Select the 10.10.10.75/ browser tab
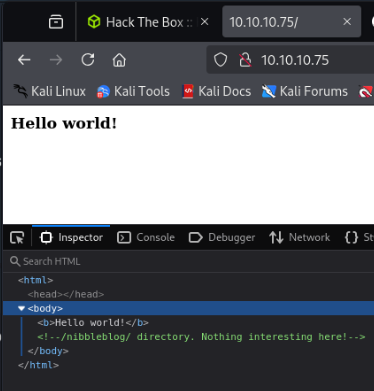Screen dimensions: 374x391 click(291, 22)
